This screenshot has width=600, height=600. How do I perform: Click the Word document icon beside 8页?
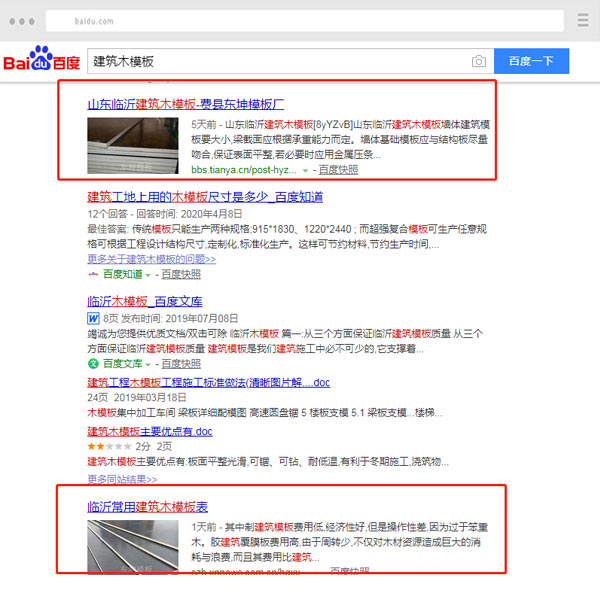[x=93, y=318]
